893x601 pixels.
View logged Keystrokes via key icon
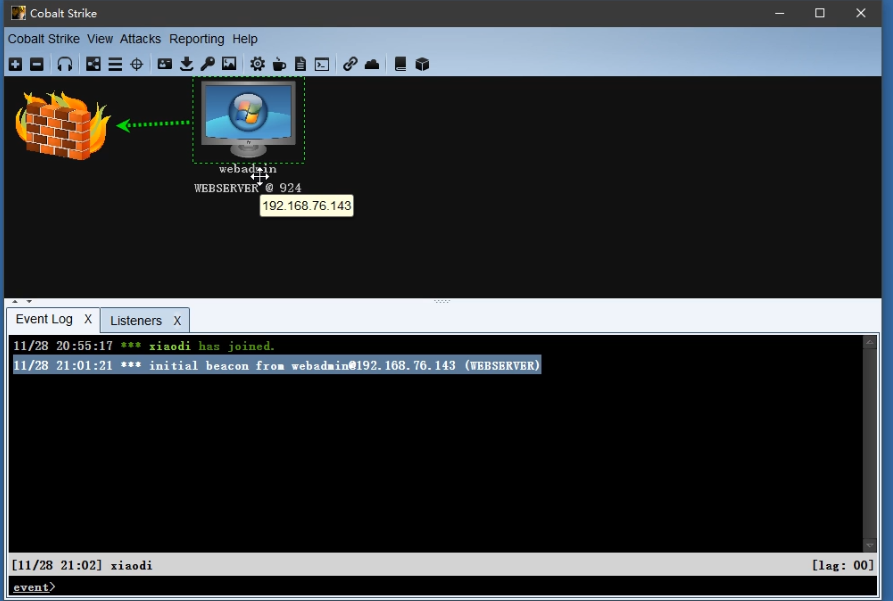(208, 64)
